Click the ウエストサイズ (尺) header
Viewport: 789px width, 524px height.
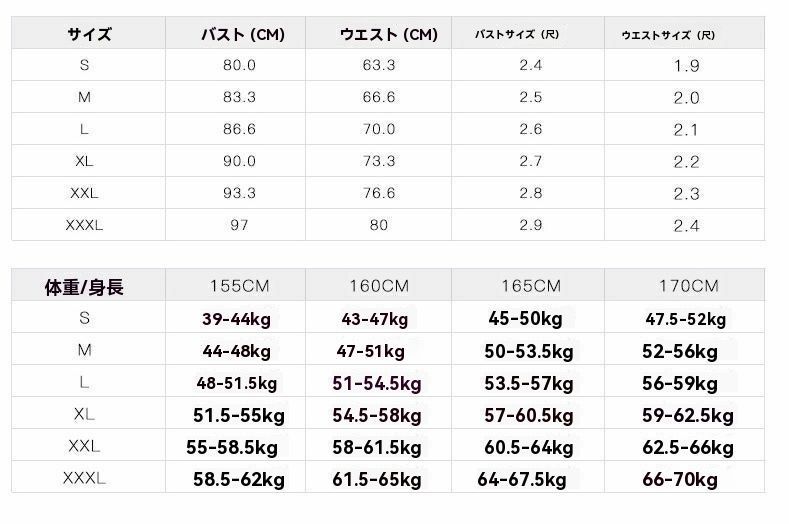[x=668, y=35]
